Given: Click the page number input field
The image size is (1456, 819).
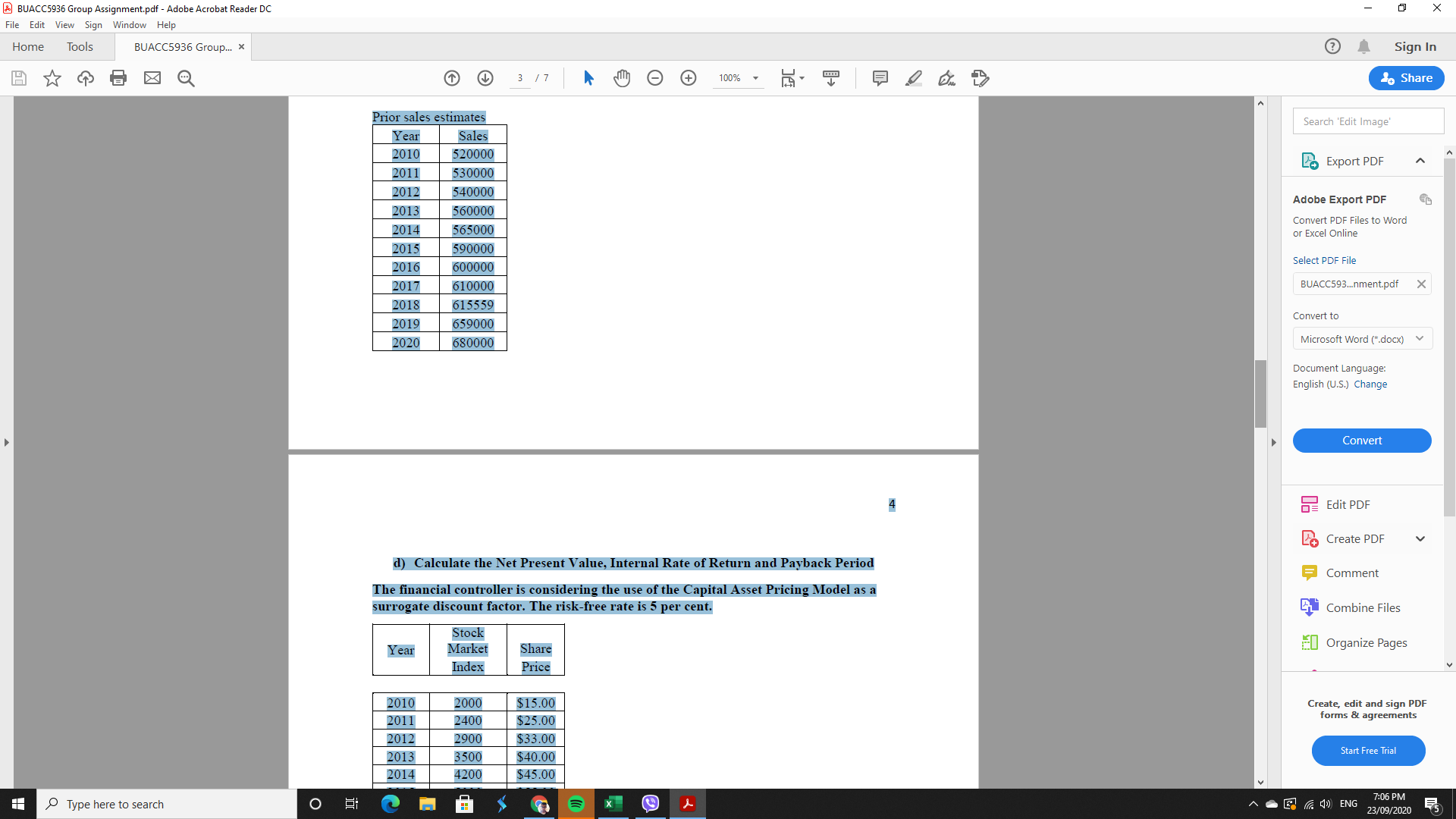Looking at the screenshot, I should (521, 78).
